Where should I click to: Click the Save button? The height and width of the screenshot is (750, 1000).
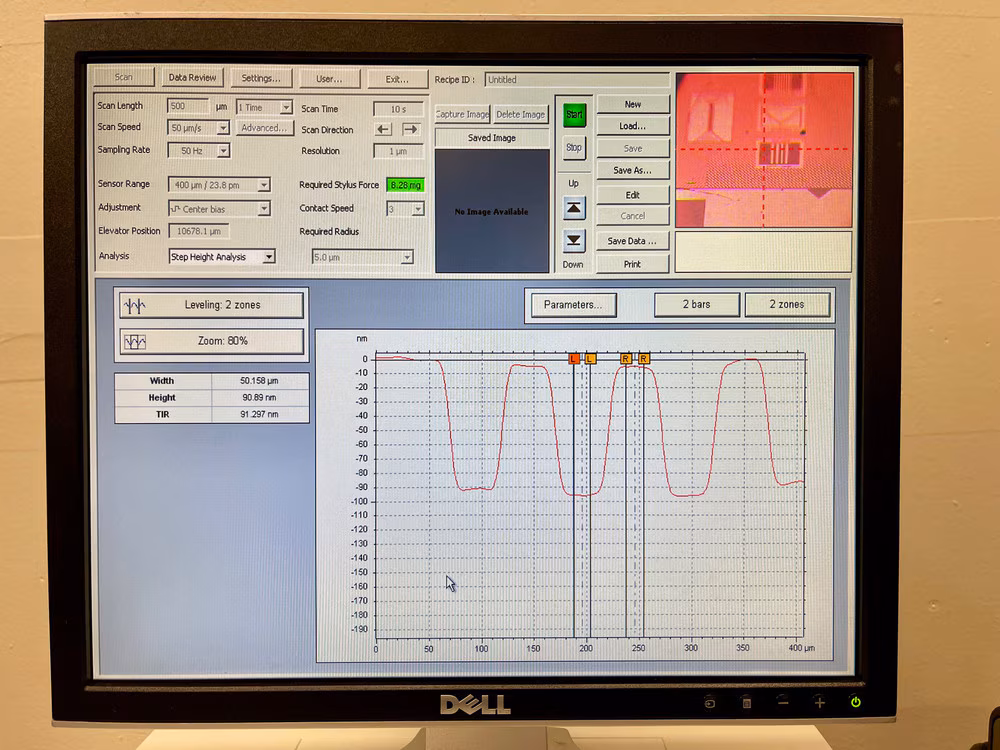tap(633, 148)
